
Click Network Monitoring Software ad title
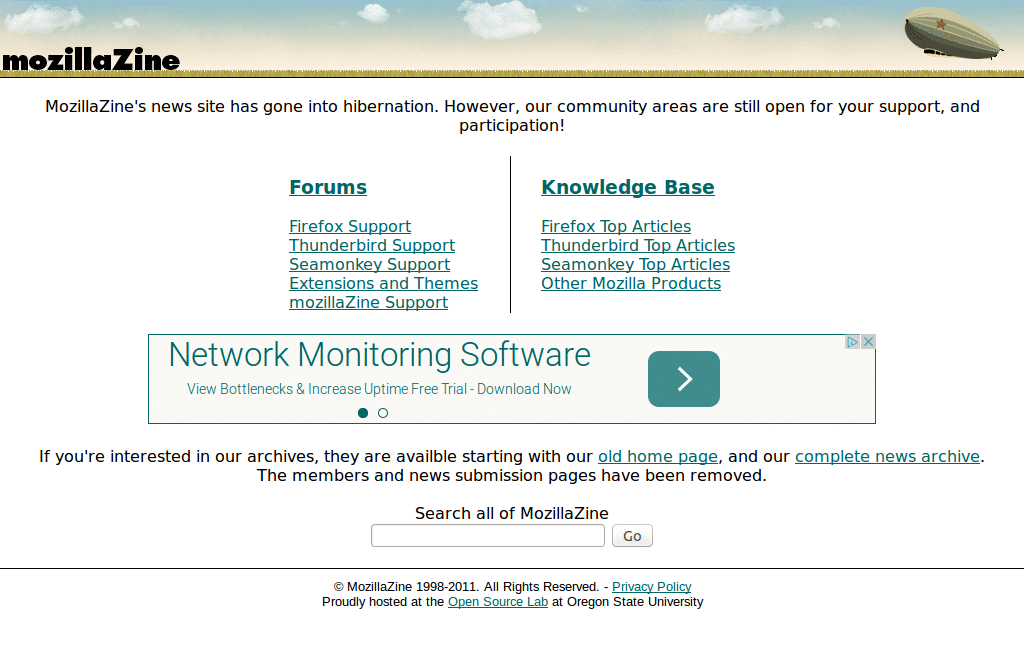tap(379, 355)
